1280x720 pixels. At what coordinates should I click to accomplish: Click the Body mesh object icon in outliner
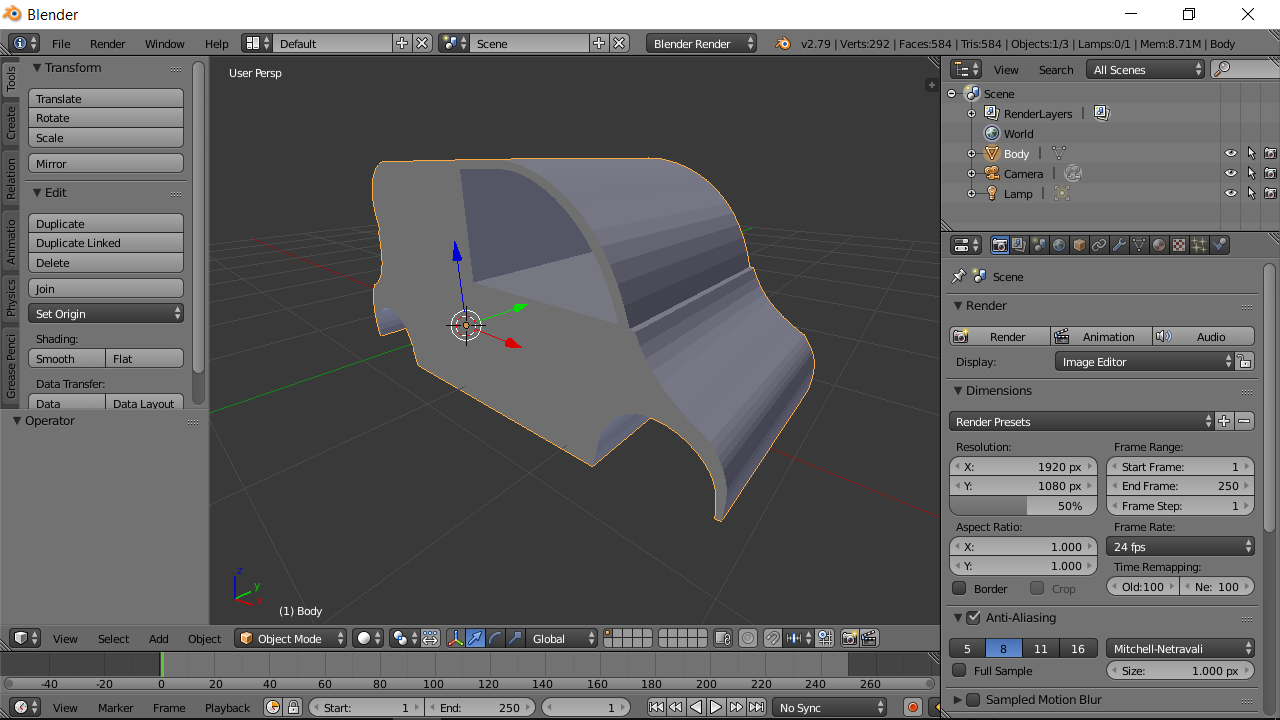point(992,153)
